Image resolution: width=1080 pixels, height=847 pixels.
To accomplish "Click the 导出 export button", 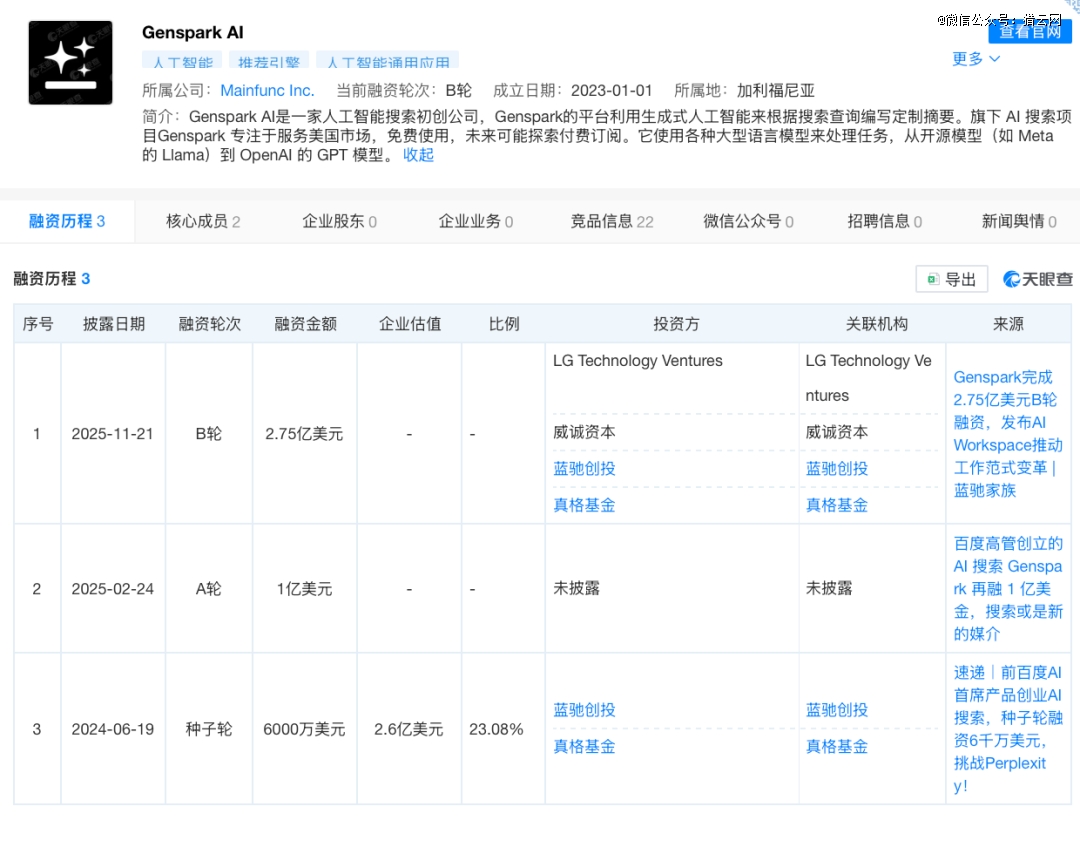I will (951, 279).
